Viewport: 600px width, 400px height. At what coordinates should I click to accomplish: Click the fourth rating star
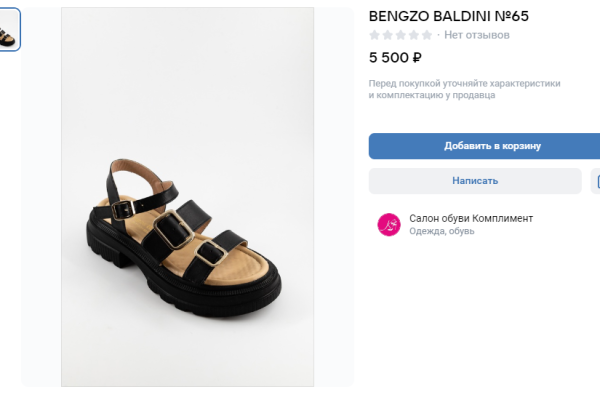coord(414,35)
